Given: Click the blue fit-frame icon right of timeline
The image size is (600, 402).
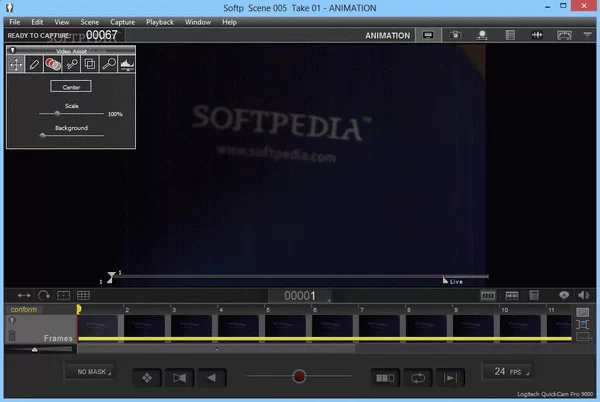Looking at the screenshot, I should [583, 325].
